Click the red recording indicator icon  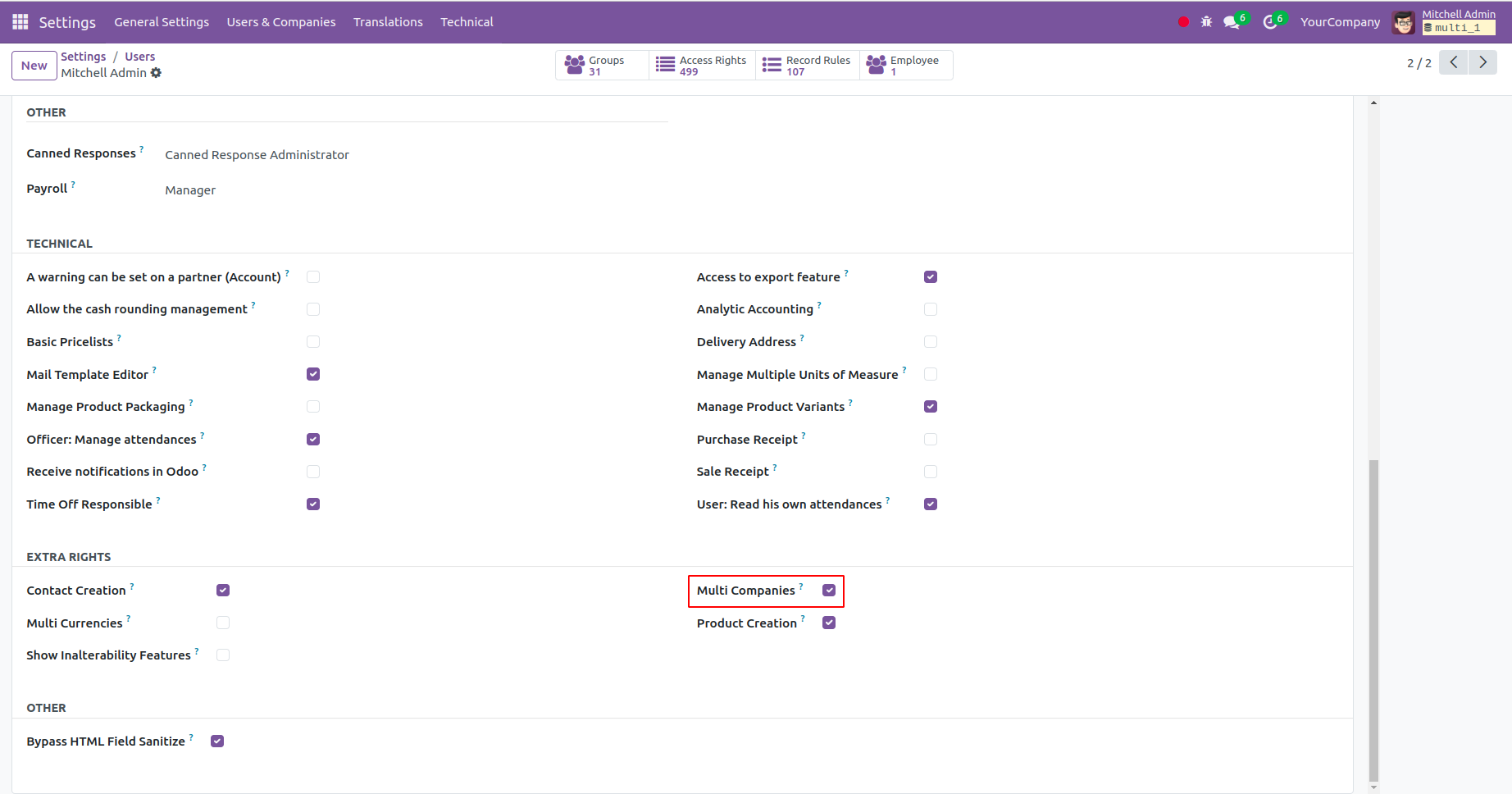1183,22
